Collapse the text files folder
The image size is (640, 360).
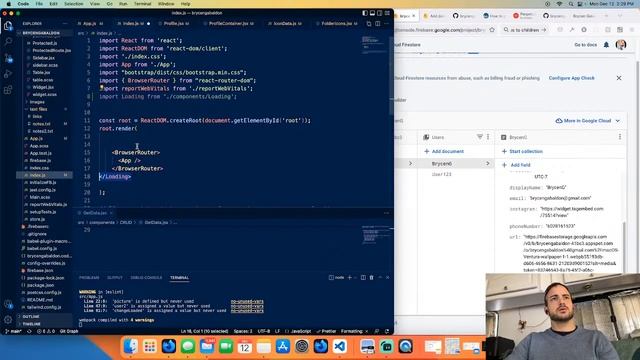[38, 109]
